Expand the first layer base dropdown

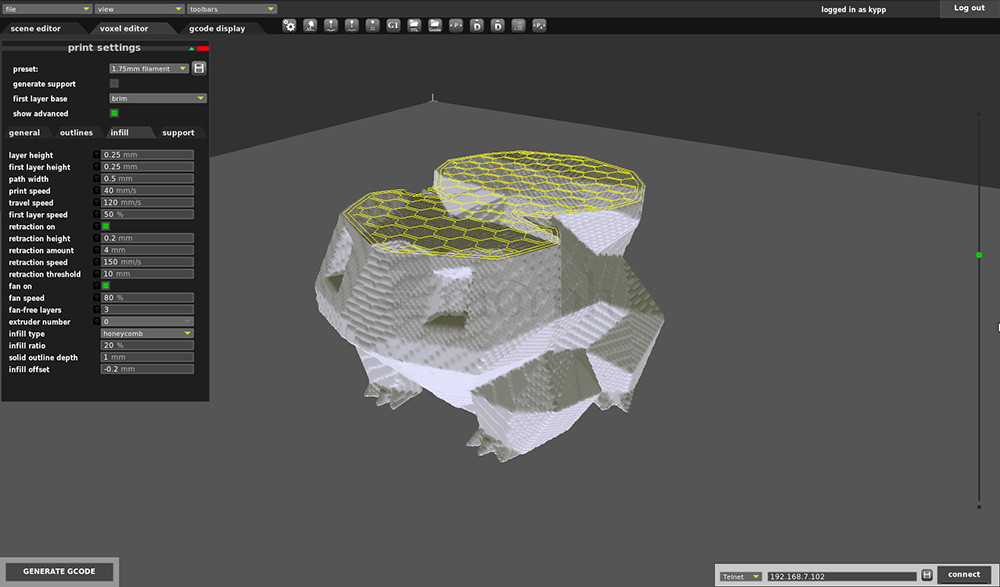(x=158, y=99)
